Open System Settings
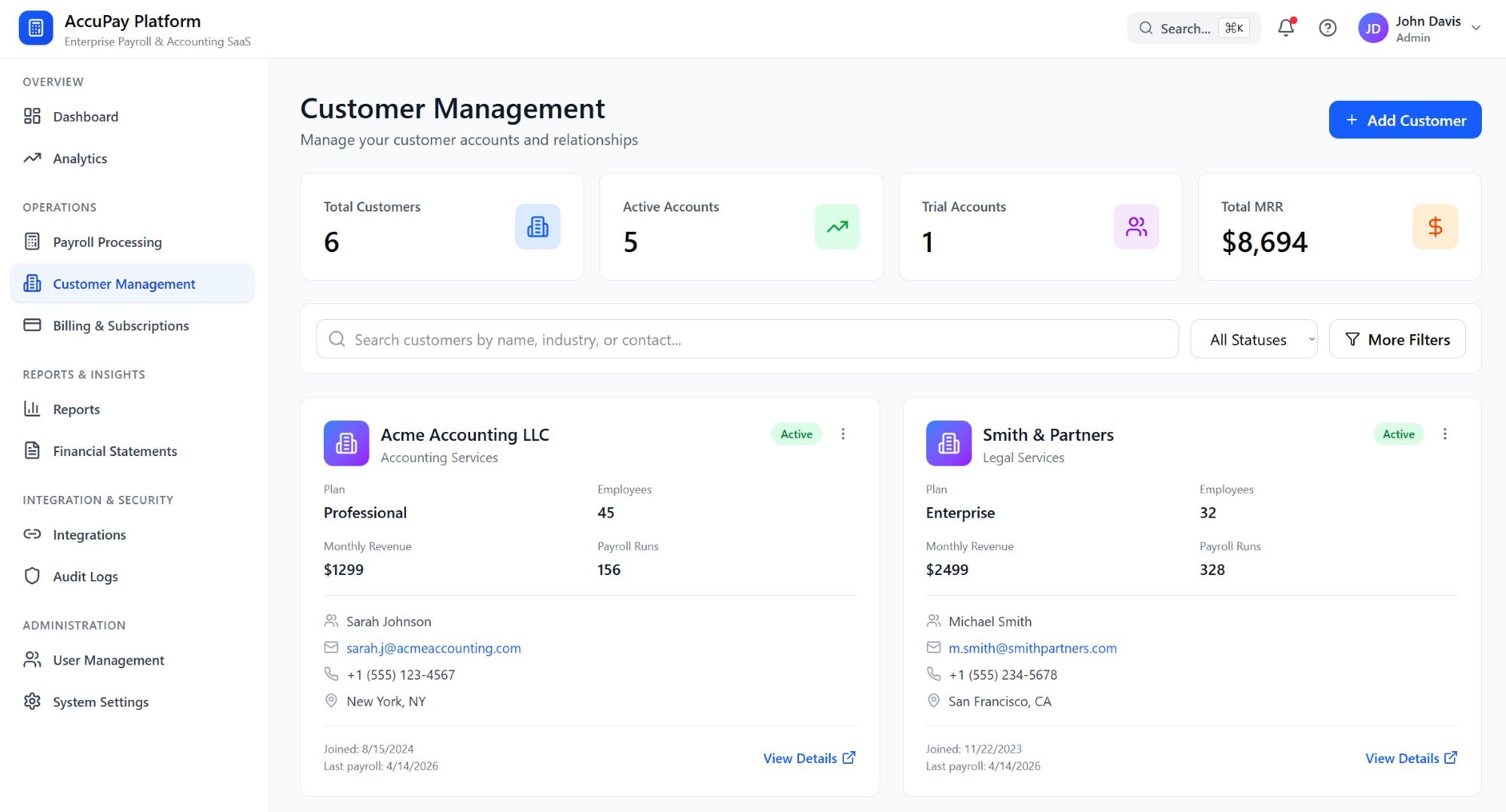 tap(133, 701)
